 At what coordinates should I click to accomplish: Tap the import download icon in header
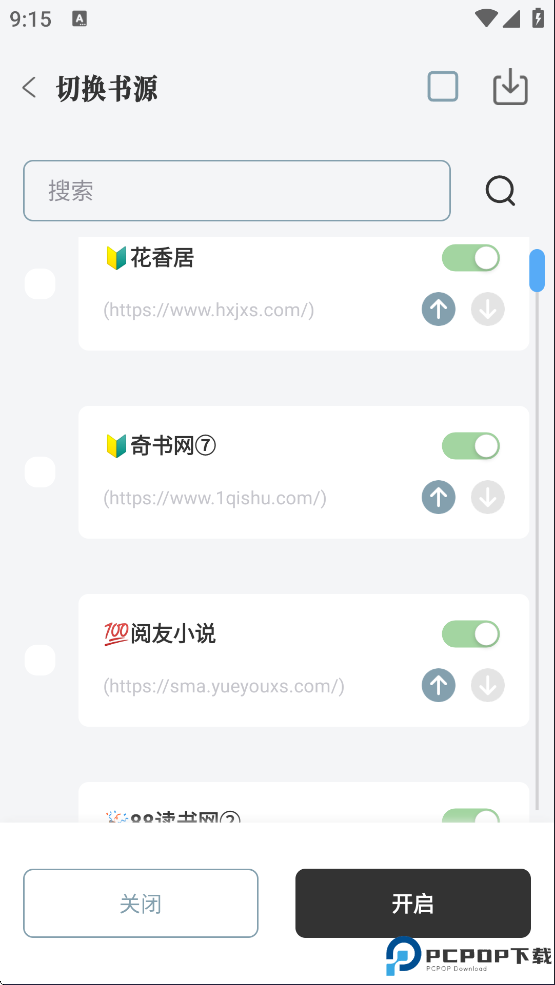pyautogui.click(x=510, y=87)
